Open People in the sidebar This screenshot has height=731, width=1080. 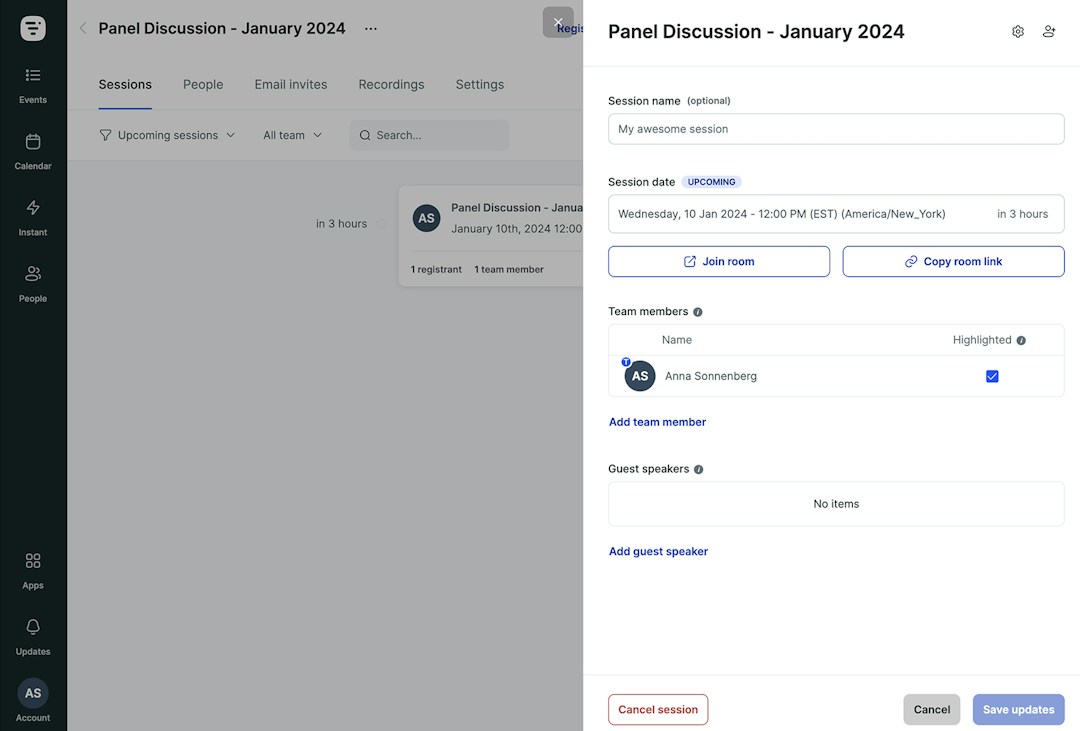32,284
